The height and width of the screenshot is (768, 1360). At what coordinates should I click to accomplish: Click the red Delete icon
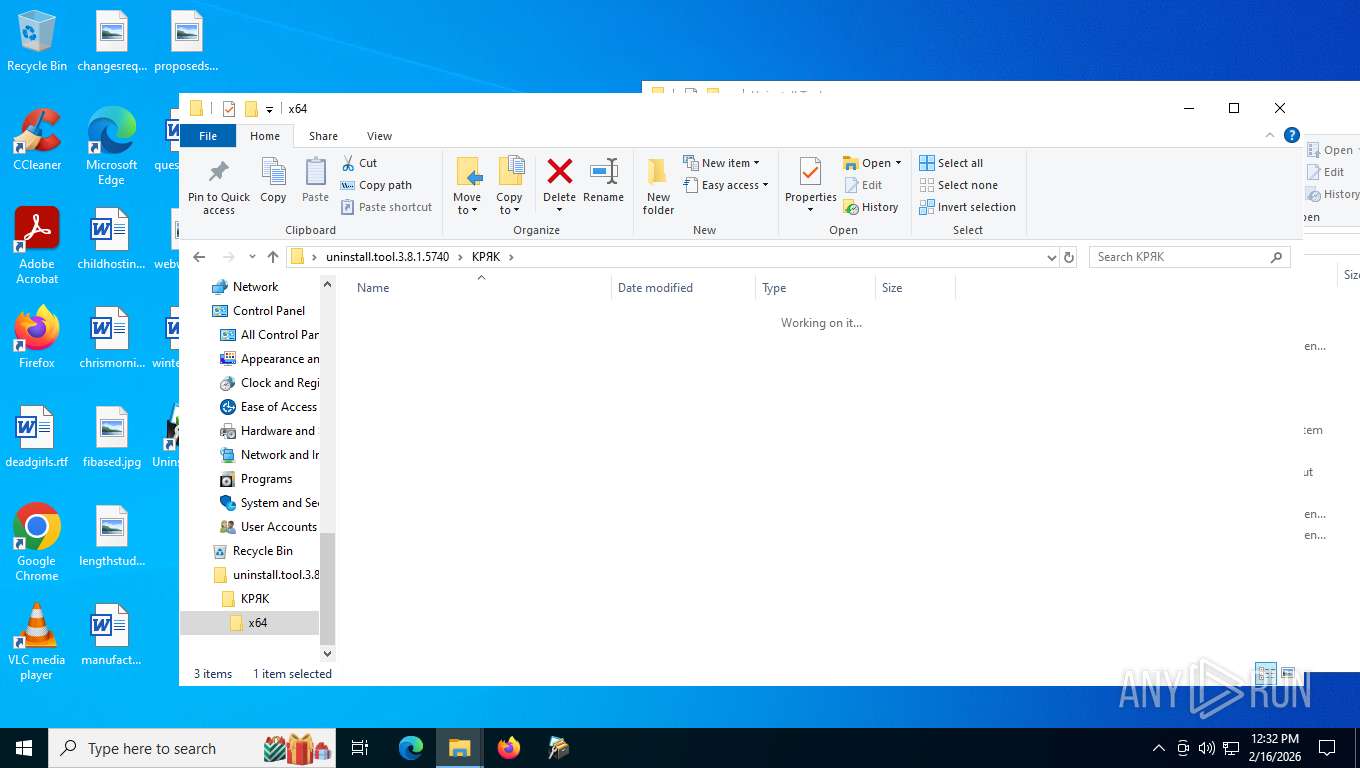point(559,171)
